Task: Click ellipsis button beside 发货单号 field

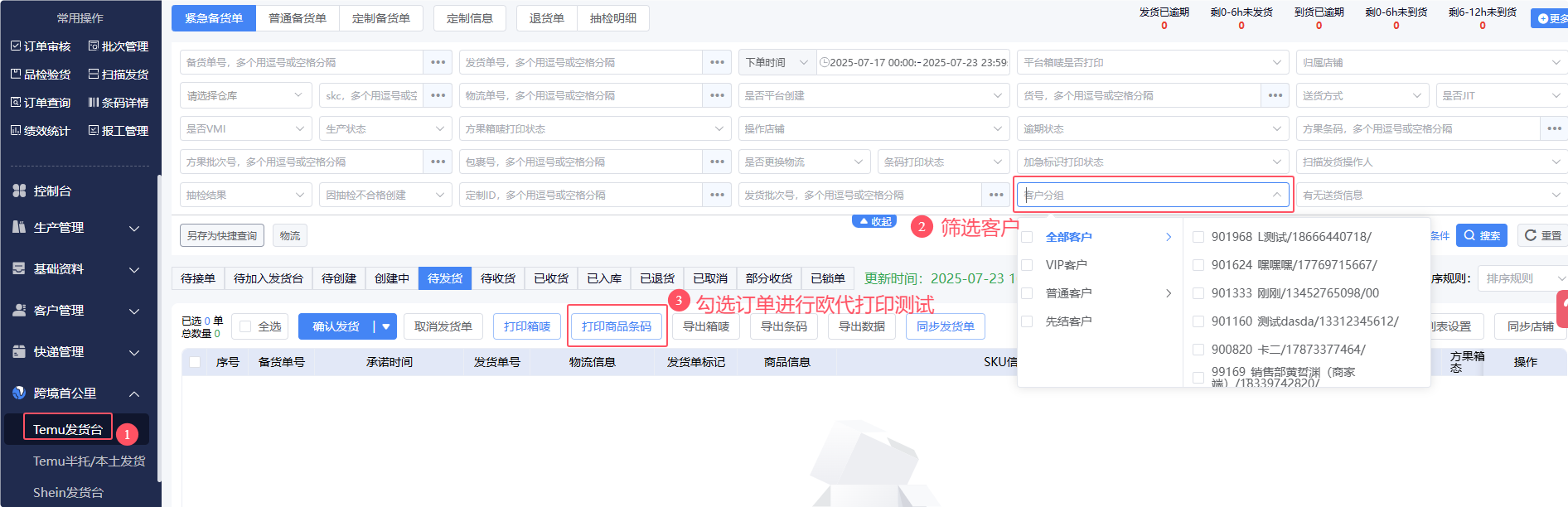Action: [717, 62]
